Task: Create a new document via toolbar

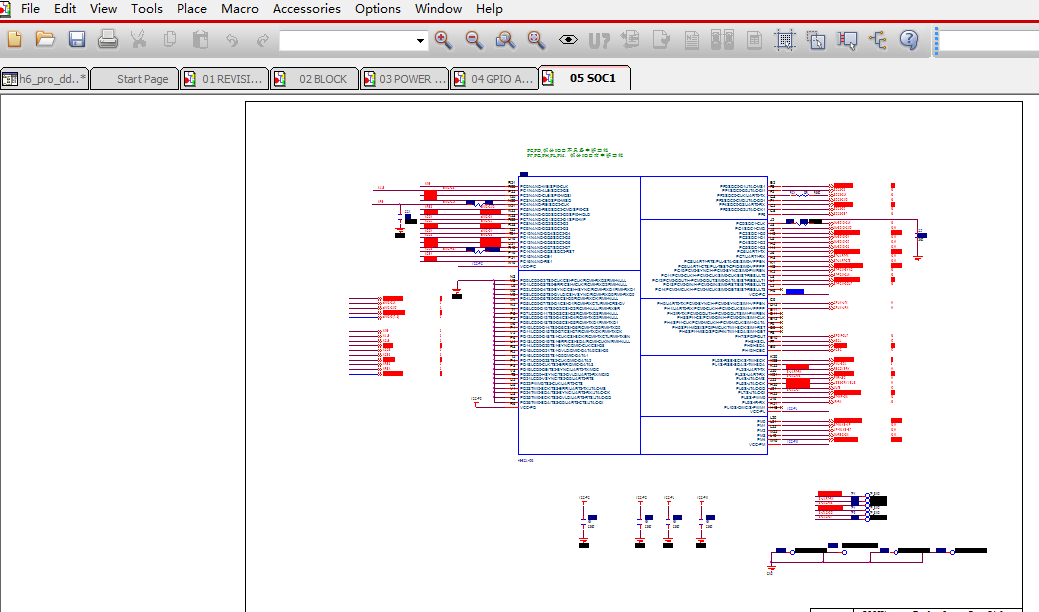Action: tap(14, 40)
